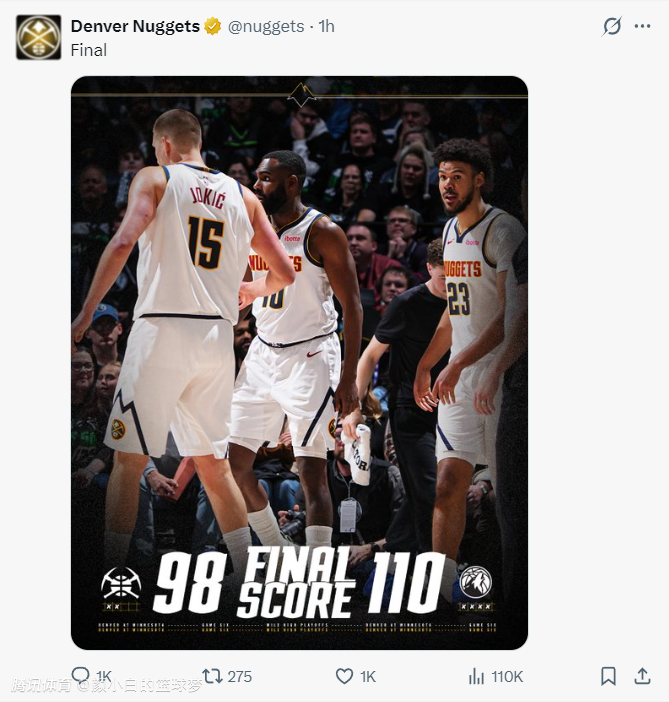
Task: Open the @nuggets handle link
Action: 266,26
